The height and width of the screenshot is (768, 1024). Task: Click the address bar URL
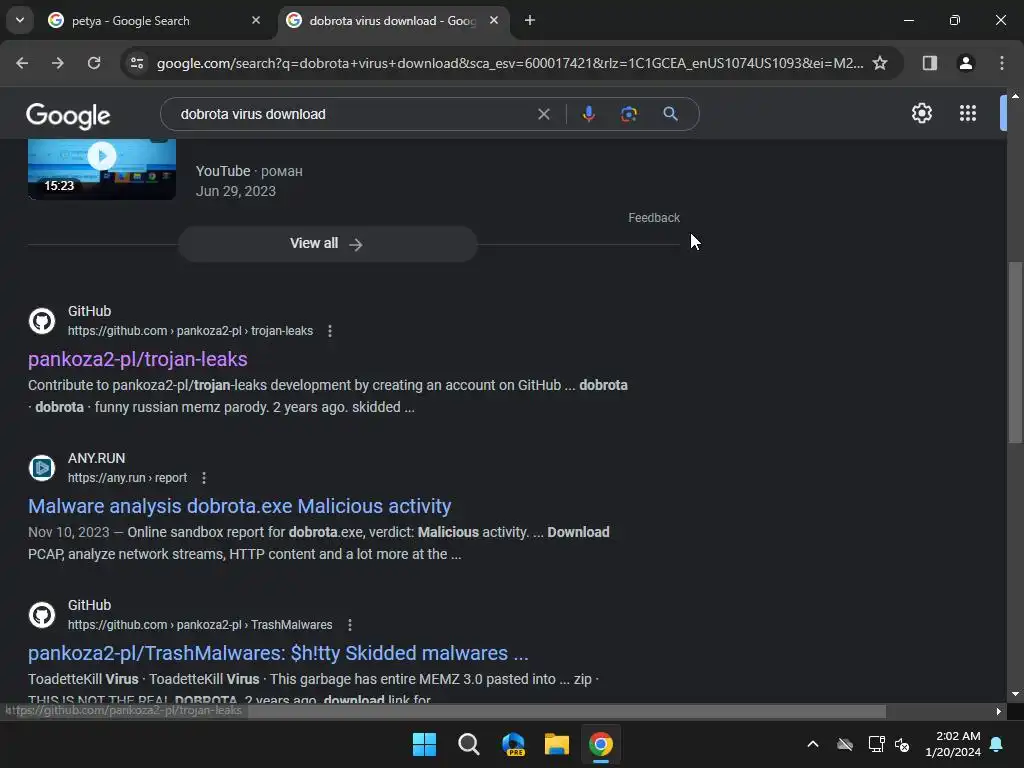pos(509,63)
